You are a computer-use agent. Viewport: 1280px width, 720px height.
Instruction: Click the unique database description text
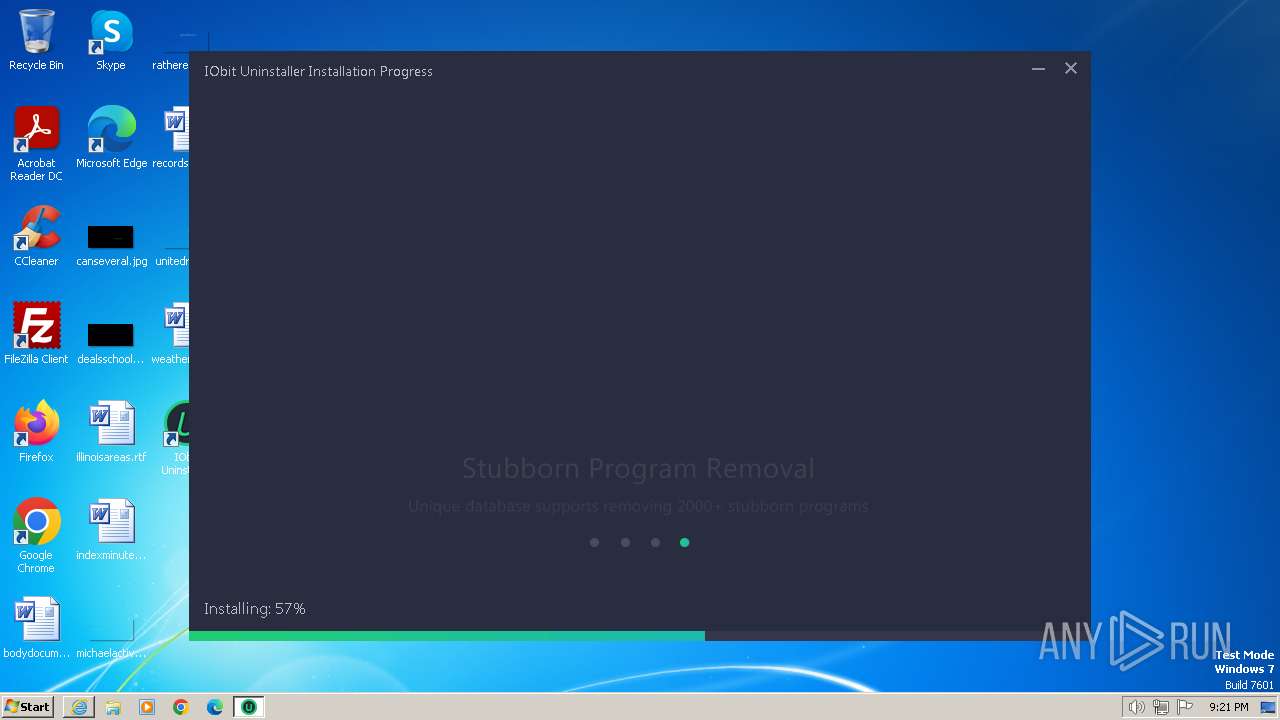coord(638,506)
